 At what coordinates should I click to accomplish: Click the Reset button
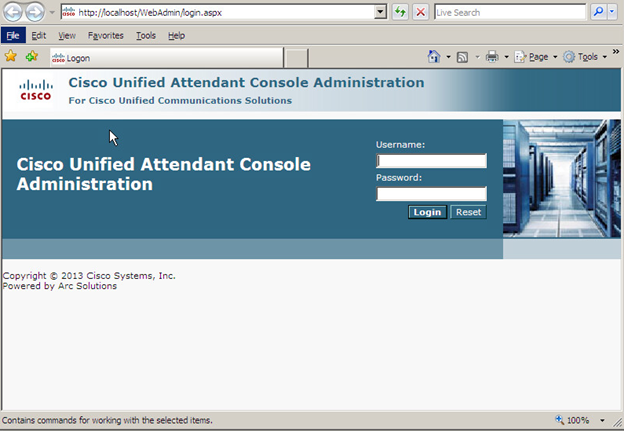pyautogui.click(x=468, y=212)
